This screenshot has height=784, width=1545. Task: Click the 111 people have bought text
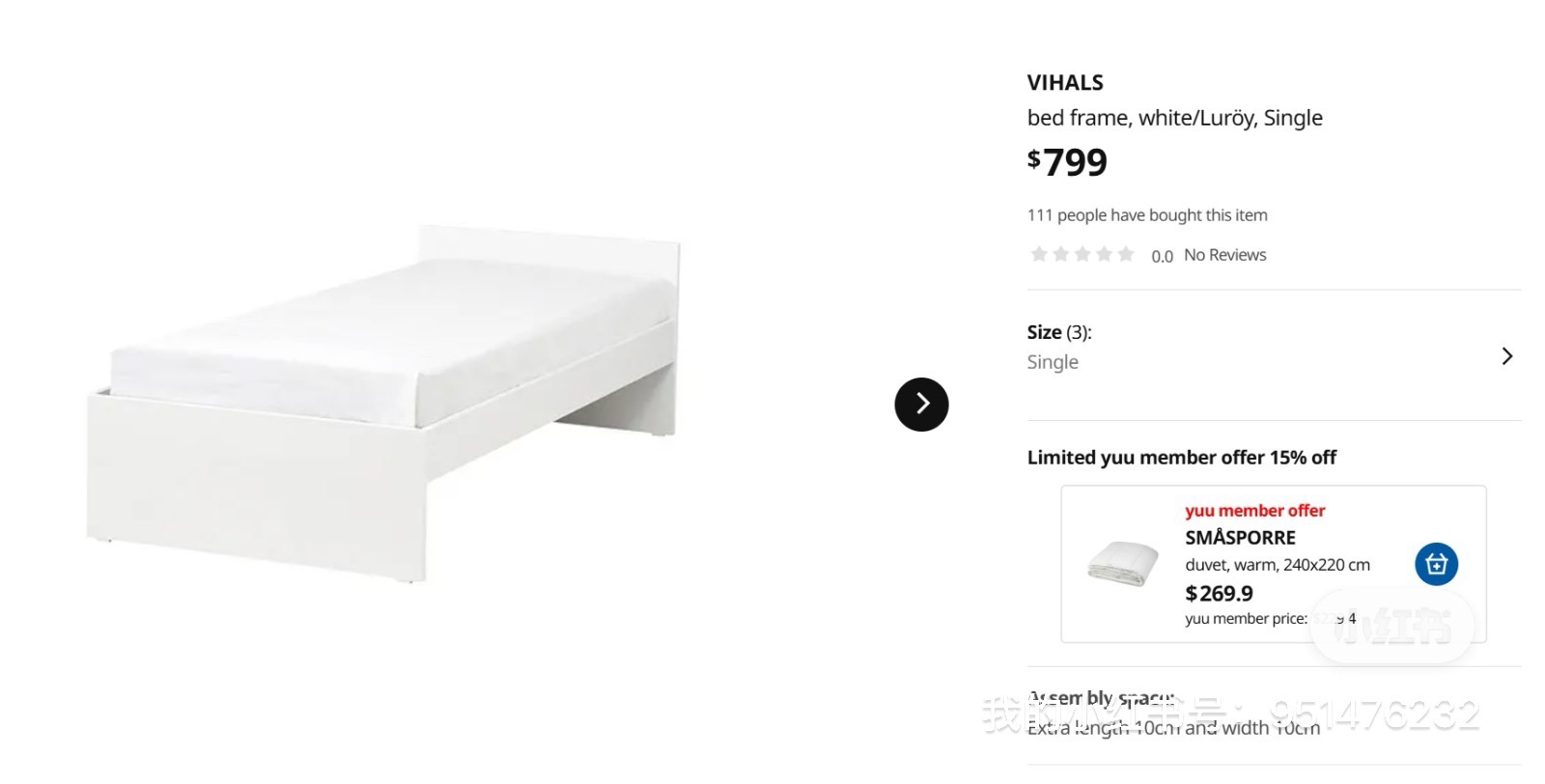click(1147, 215)
